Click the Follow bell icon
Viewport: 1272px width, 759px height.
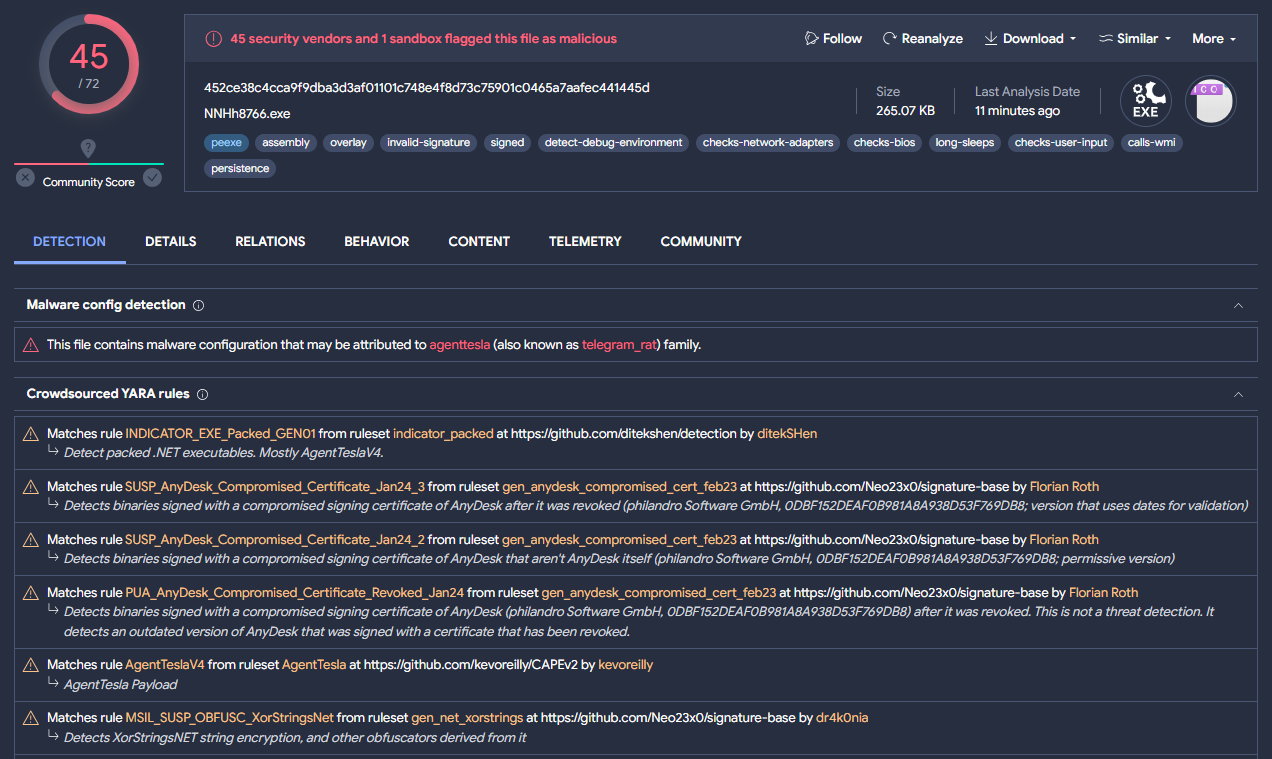[x=810, y=38]
